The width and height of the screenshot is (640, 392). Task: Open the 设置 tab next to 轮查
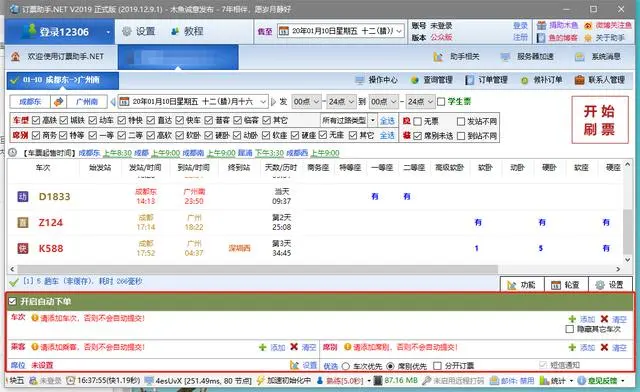tap(610, 285)
